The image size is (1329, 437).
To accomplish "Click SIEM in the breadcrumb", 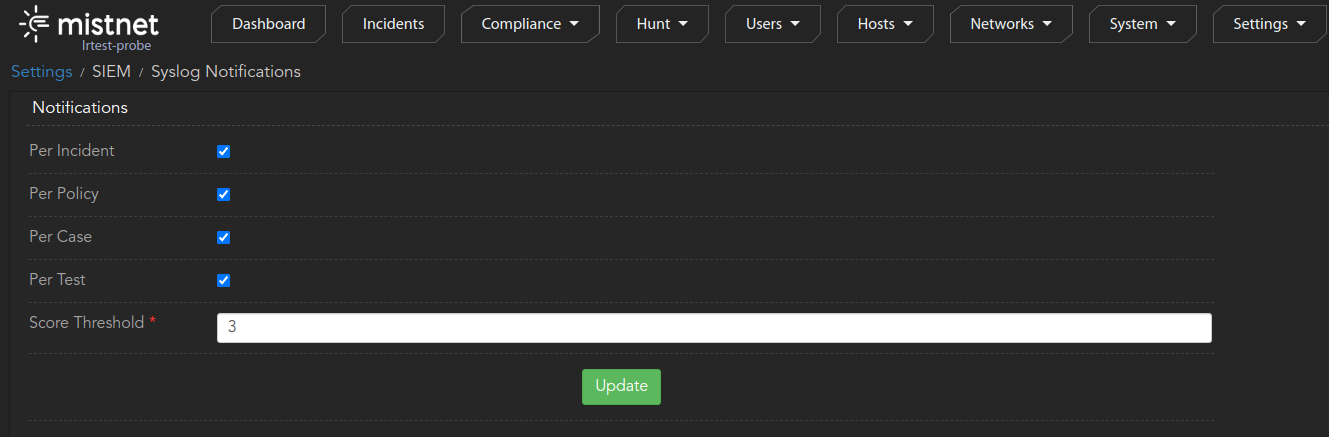I will coord(111,72).
